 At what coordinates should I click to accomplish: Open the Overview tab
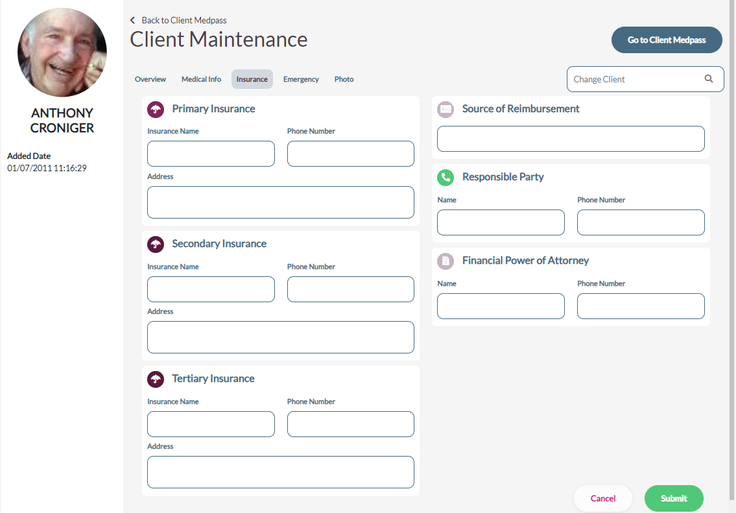[x=150, y=79]
